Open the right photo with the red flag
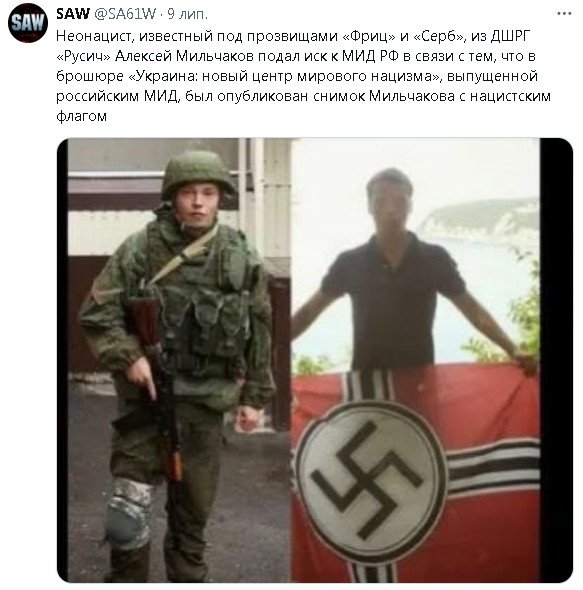Image resolution: width=583 pixels, height=590 pixels. pyautogui.click(x=416, y=360)
